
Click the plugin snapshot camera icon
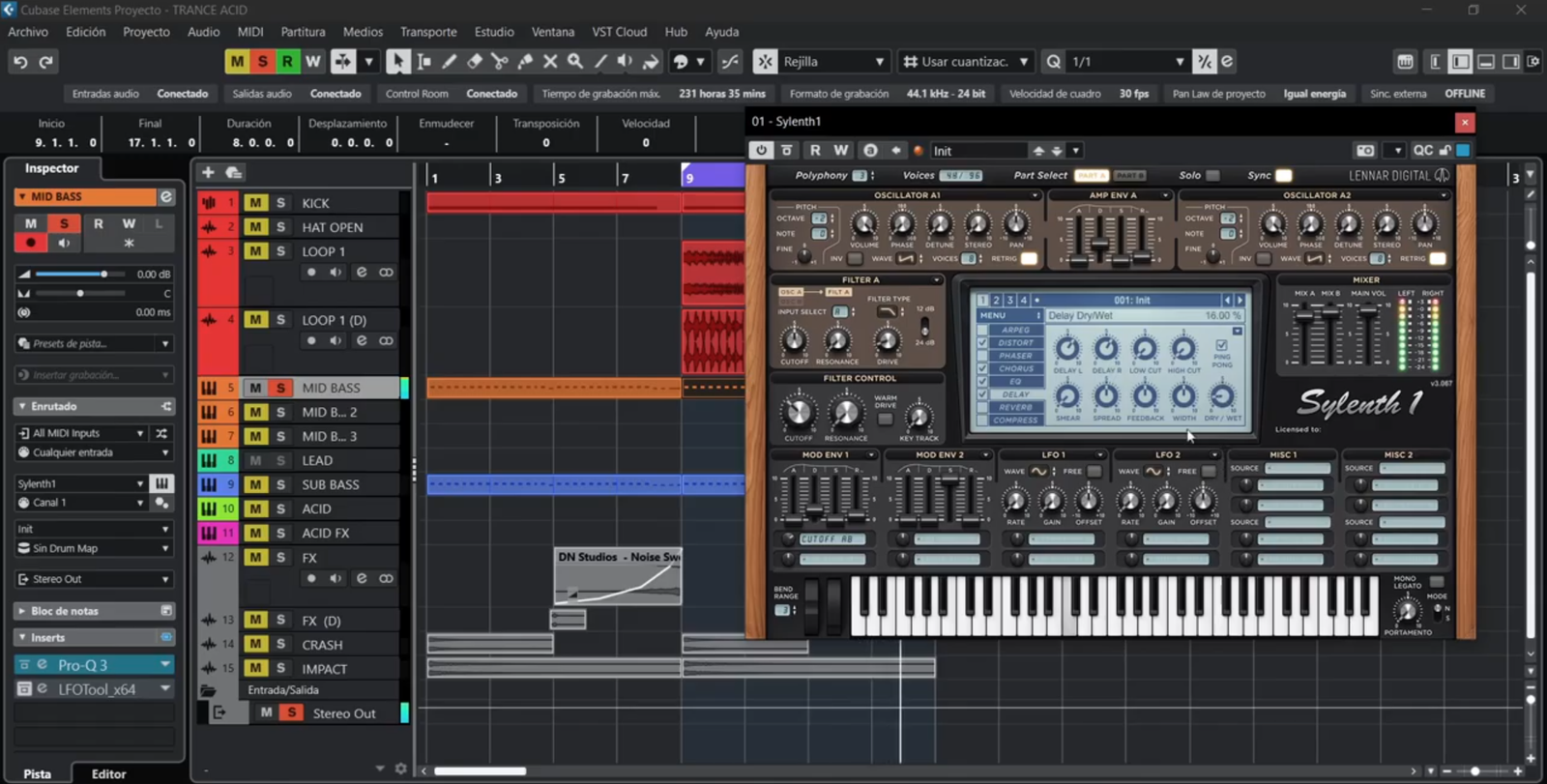tap(1365, 151)
